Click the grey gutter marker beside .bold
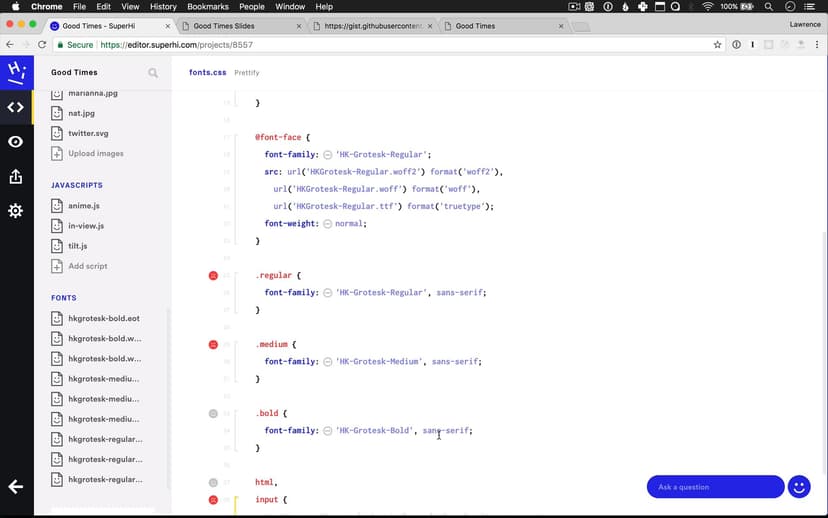The image size is (828, 518). point(213,413)
